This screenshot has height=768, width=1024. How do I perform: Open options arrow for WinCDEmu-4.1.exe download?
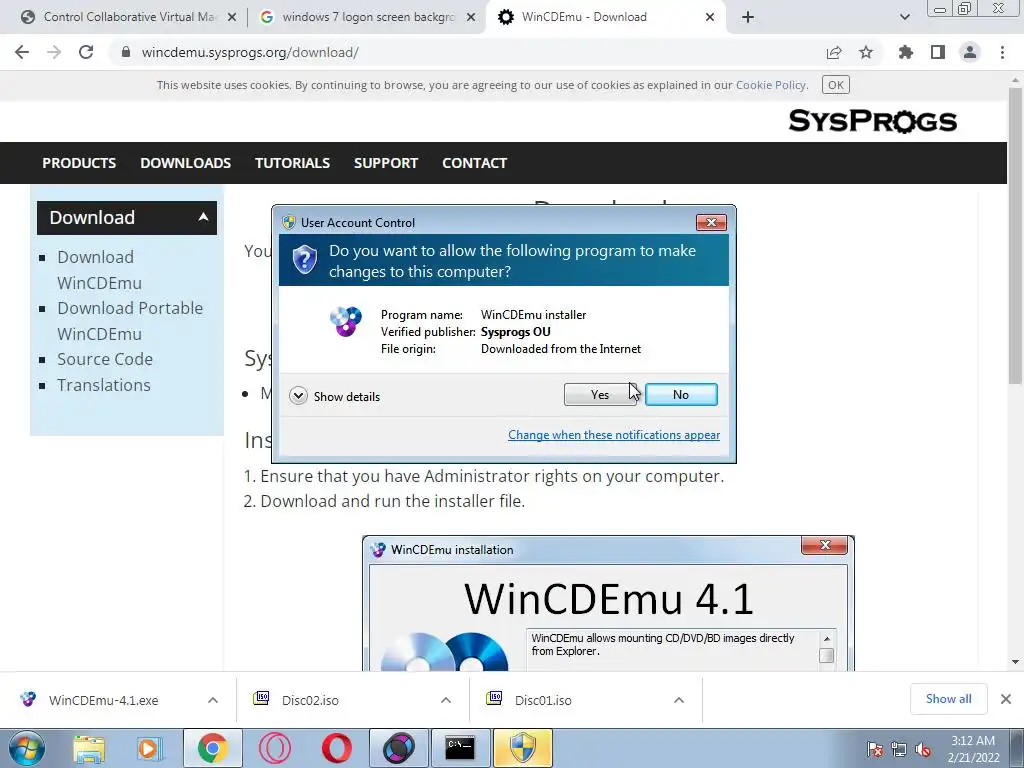[x=213, y=700]
